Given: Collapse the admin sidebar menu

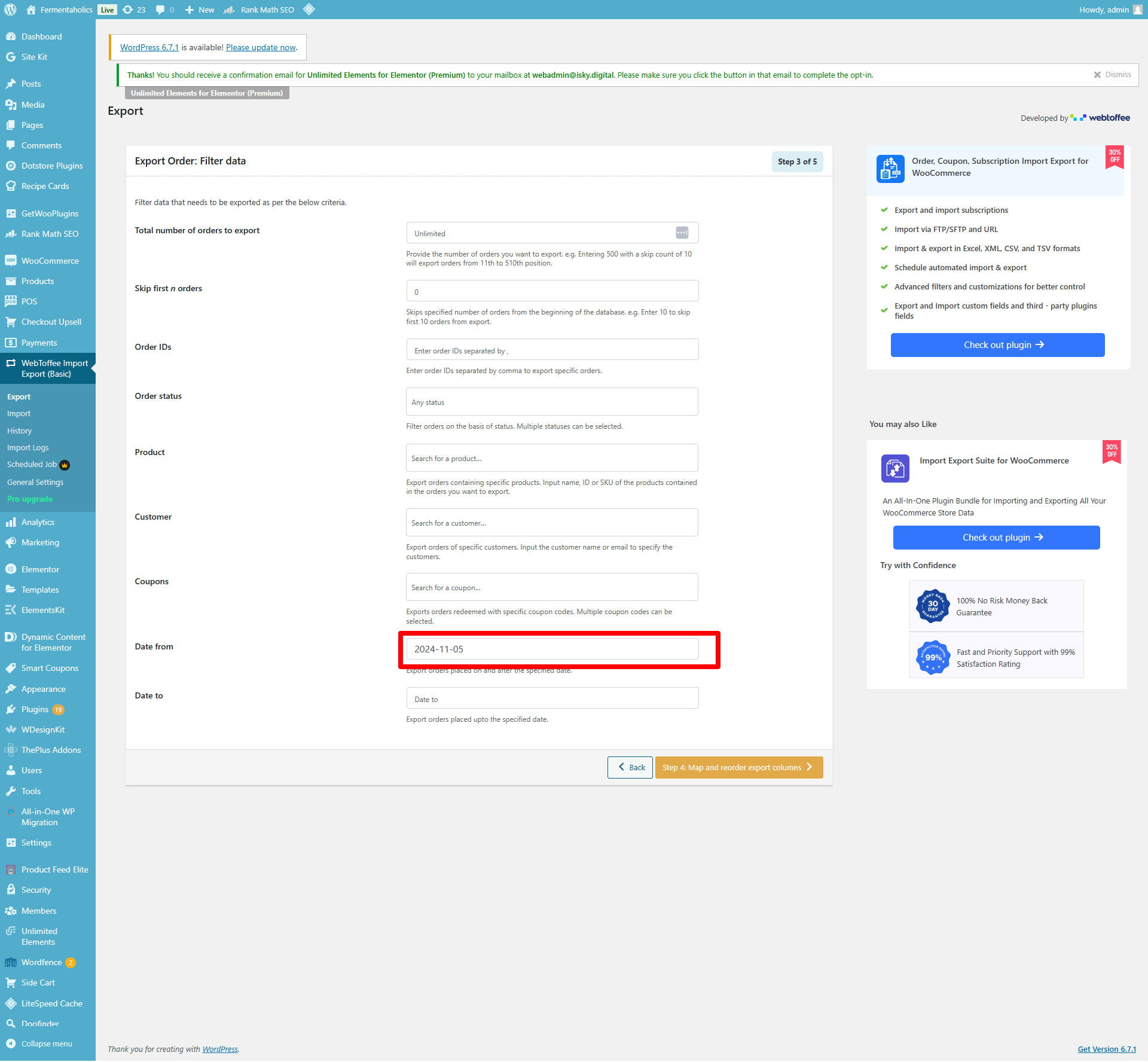Looking at the screenshot, I should pos(48,1043).
